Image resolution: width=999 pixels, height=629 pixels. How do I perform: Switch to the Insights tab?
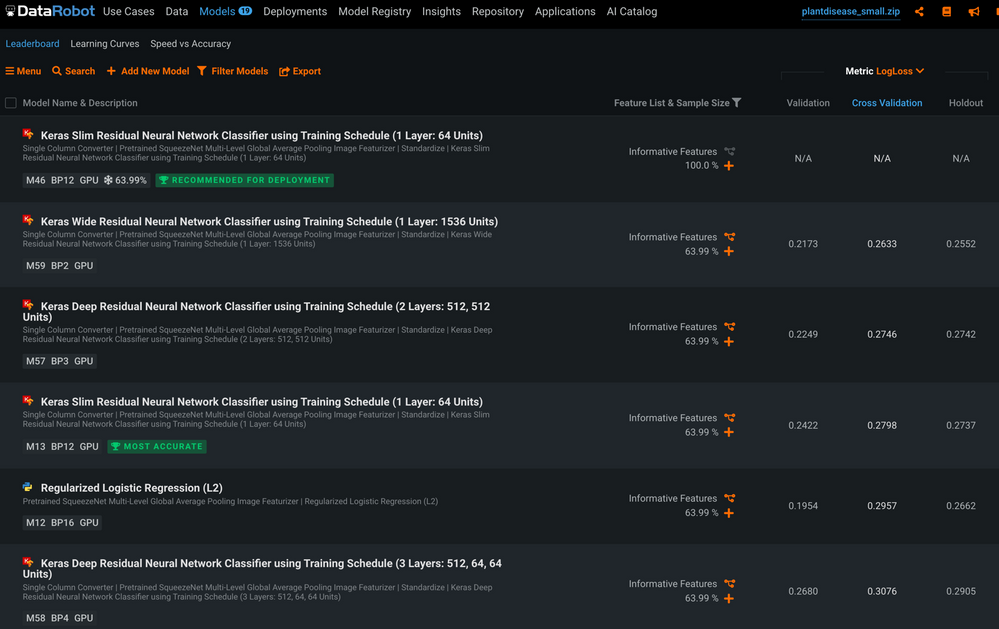pyautogui.click(x=441, y=11)
